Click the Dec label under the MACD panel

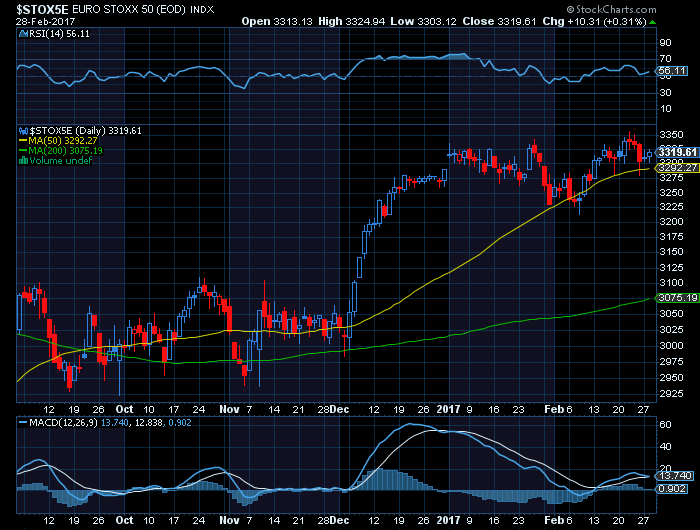point(340,521)
